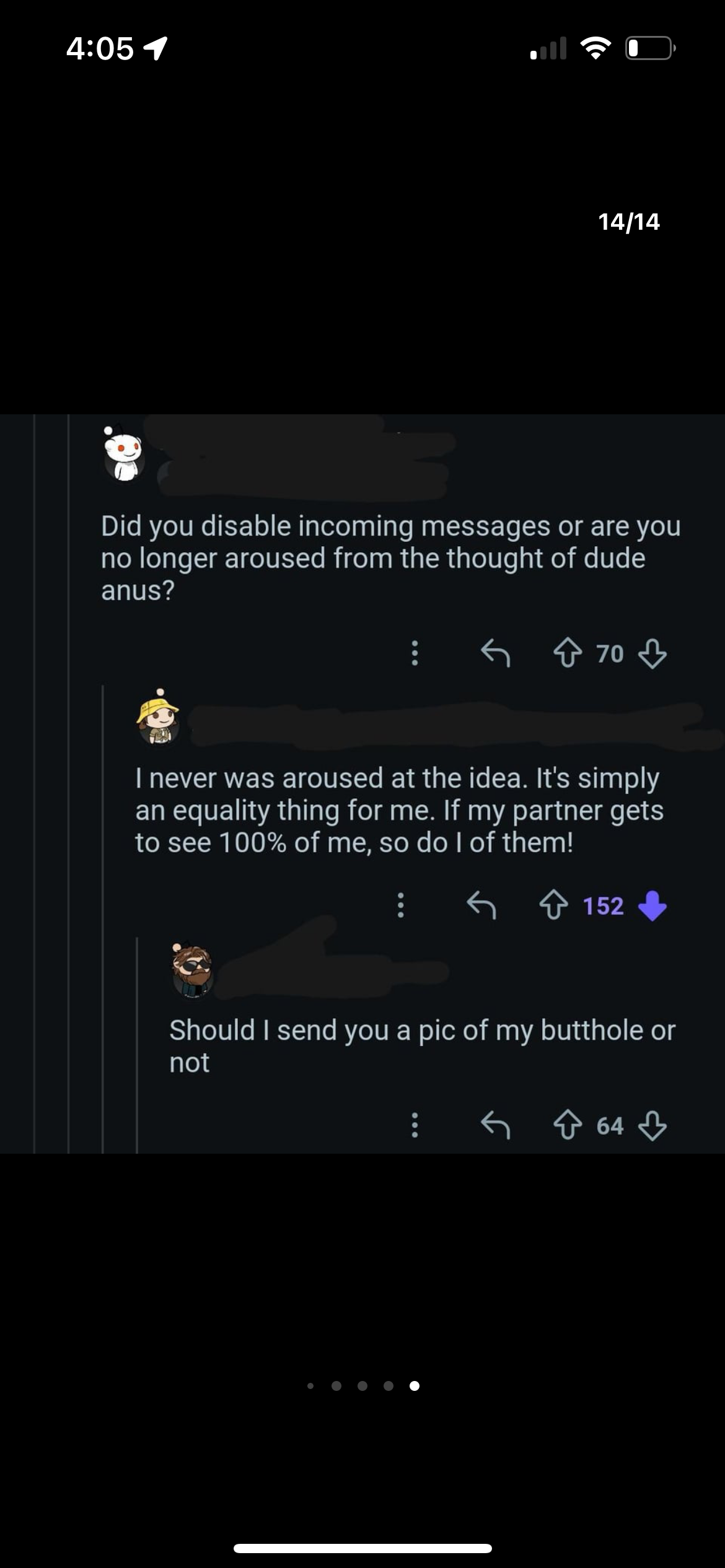This screenshot has height=1568, width=725.
Task: Upvote the comment with 64 points
Action: (x=567, y=1125)
